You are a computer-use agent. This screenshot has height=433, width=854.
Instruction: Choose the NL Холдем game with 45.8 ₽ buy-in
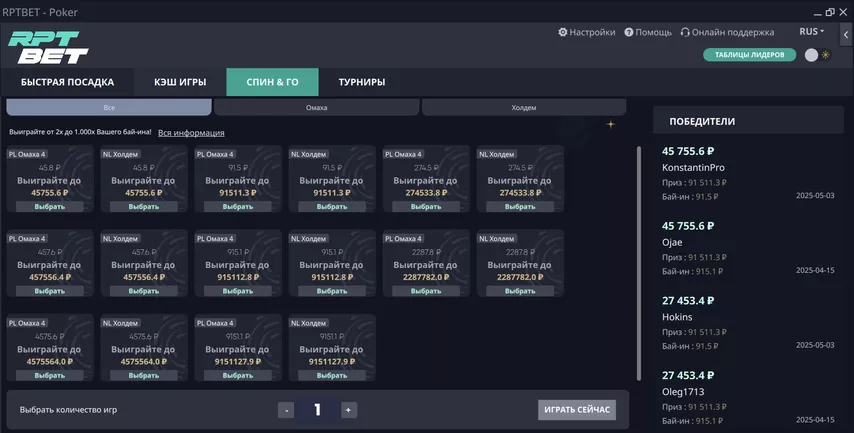144,207
